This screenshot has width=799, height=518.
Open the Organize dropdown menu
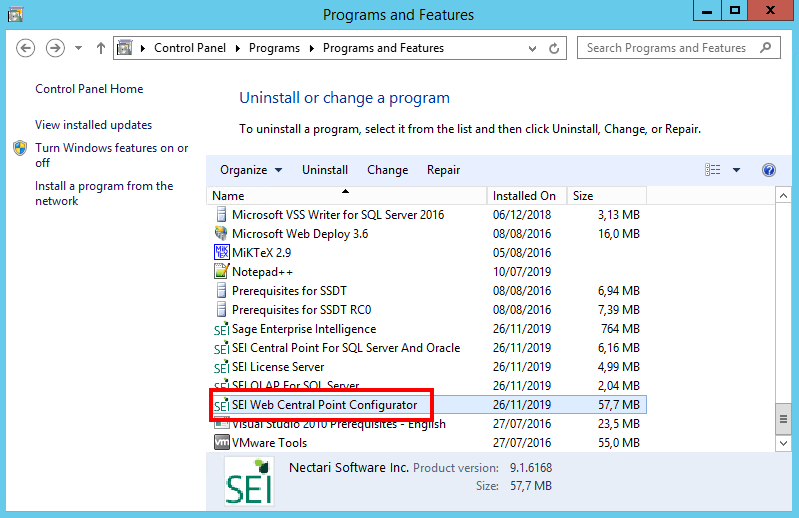pyautogui.click(x=251, y=170)
